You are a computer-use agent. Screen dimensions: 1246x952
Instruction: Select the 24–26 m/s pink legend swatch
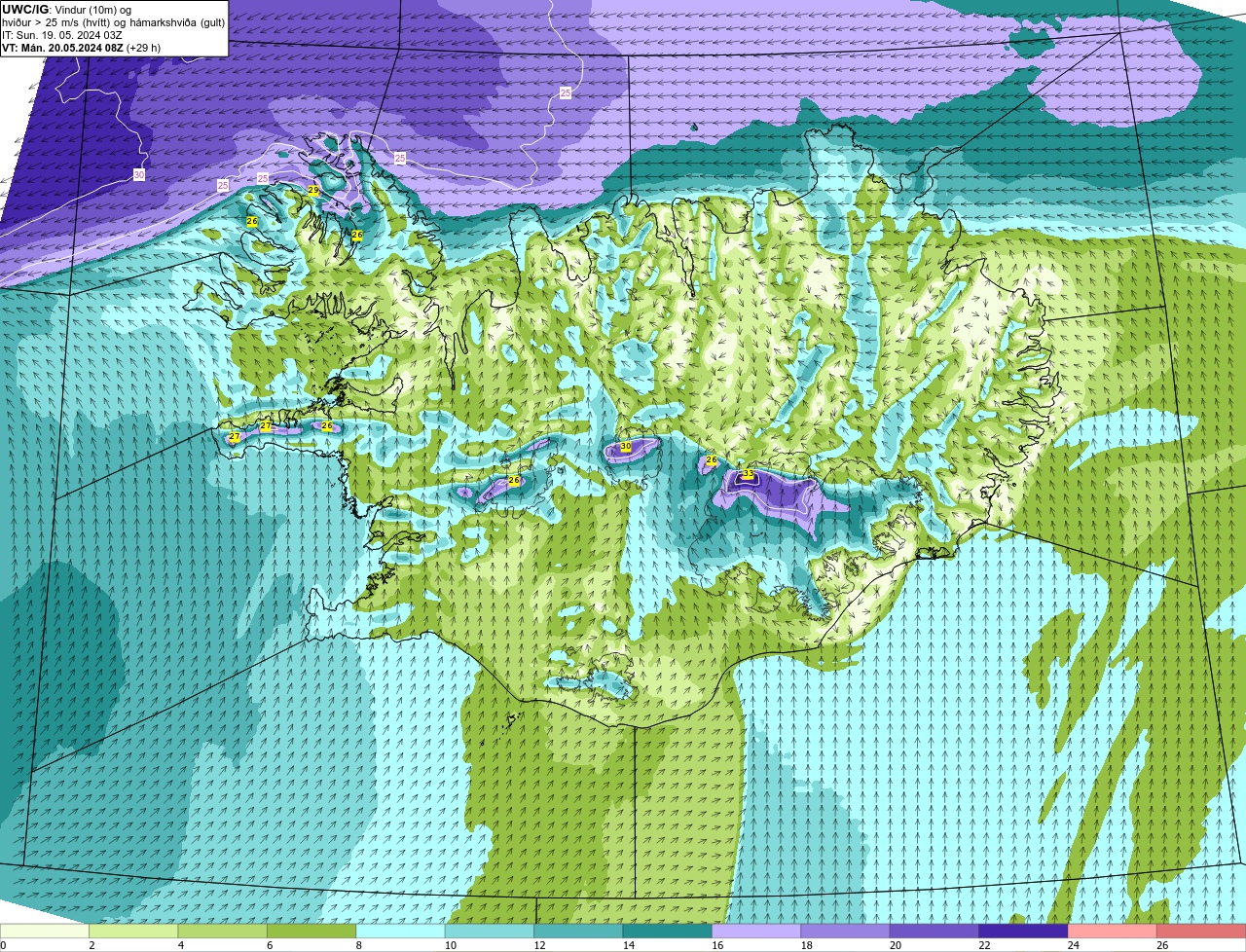1113,931
